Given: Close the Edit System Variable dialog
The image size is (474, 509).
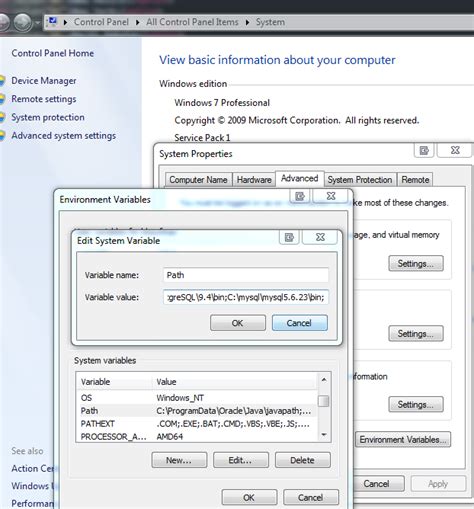Looking at the screenshot, I should (x=320, y=237).
